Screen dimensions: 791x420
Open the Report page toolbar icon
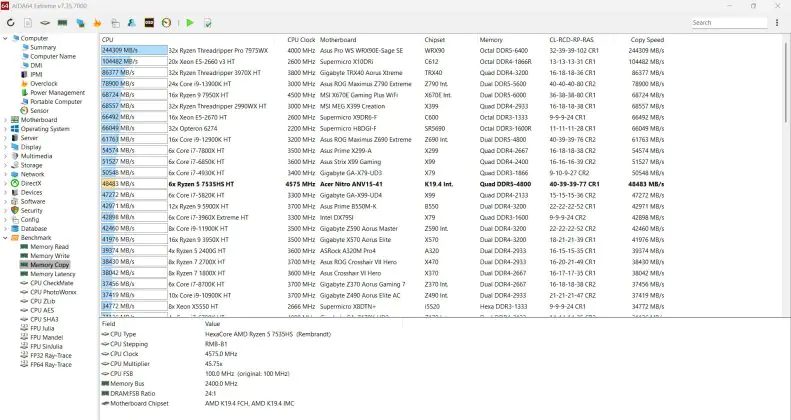pos(28,23)
